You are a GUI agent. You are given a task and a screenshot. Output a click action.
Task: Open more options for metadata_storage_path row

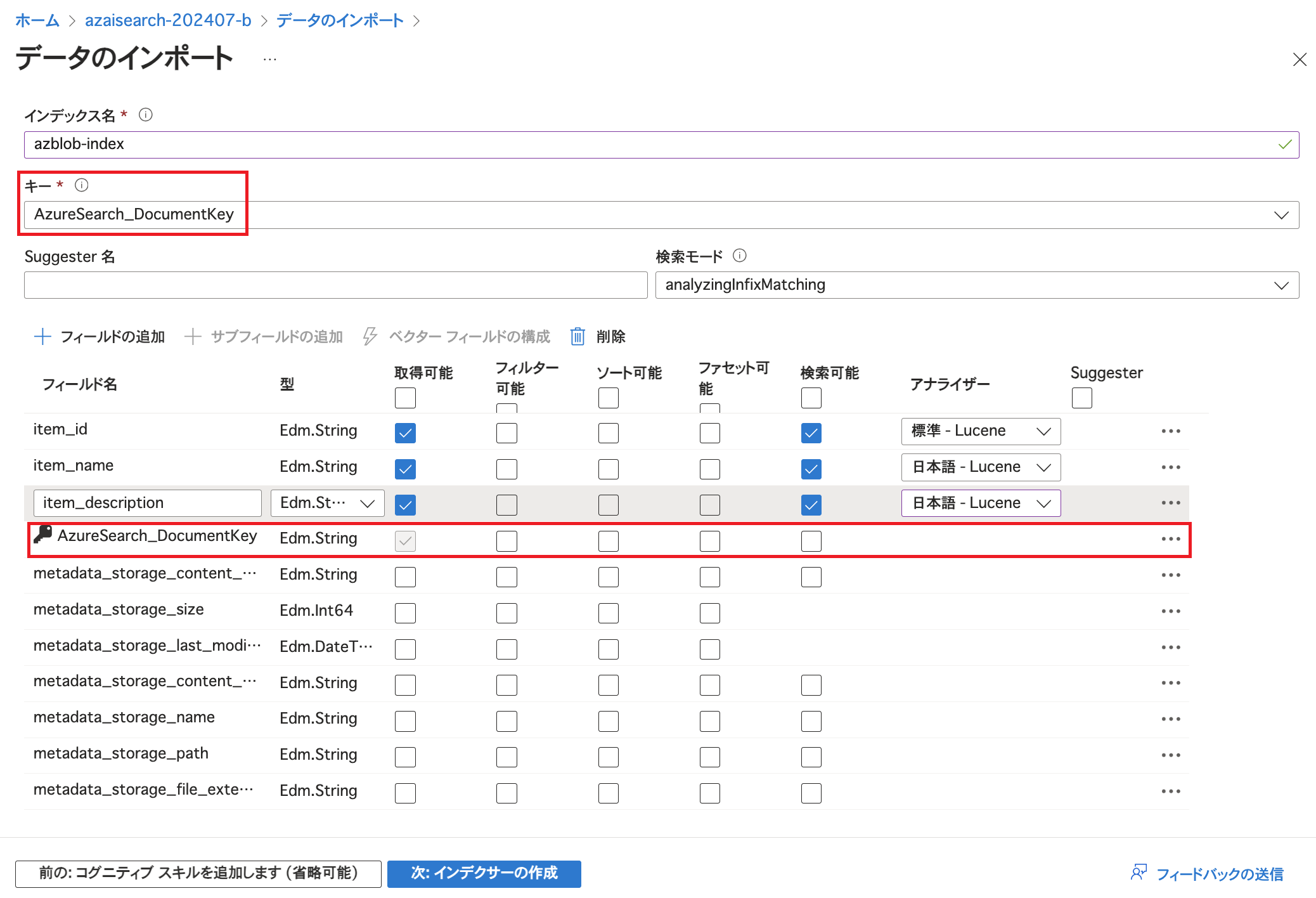pyautogui.click(x=1171, y=755)
